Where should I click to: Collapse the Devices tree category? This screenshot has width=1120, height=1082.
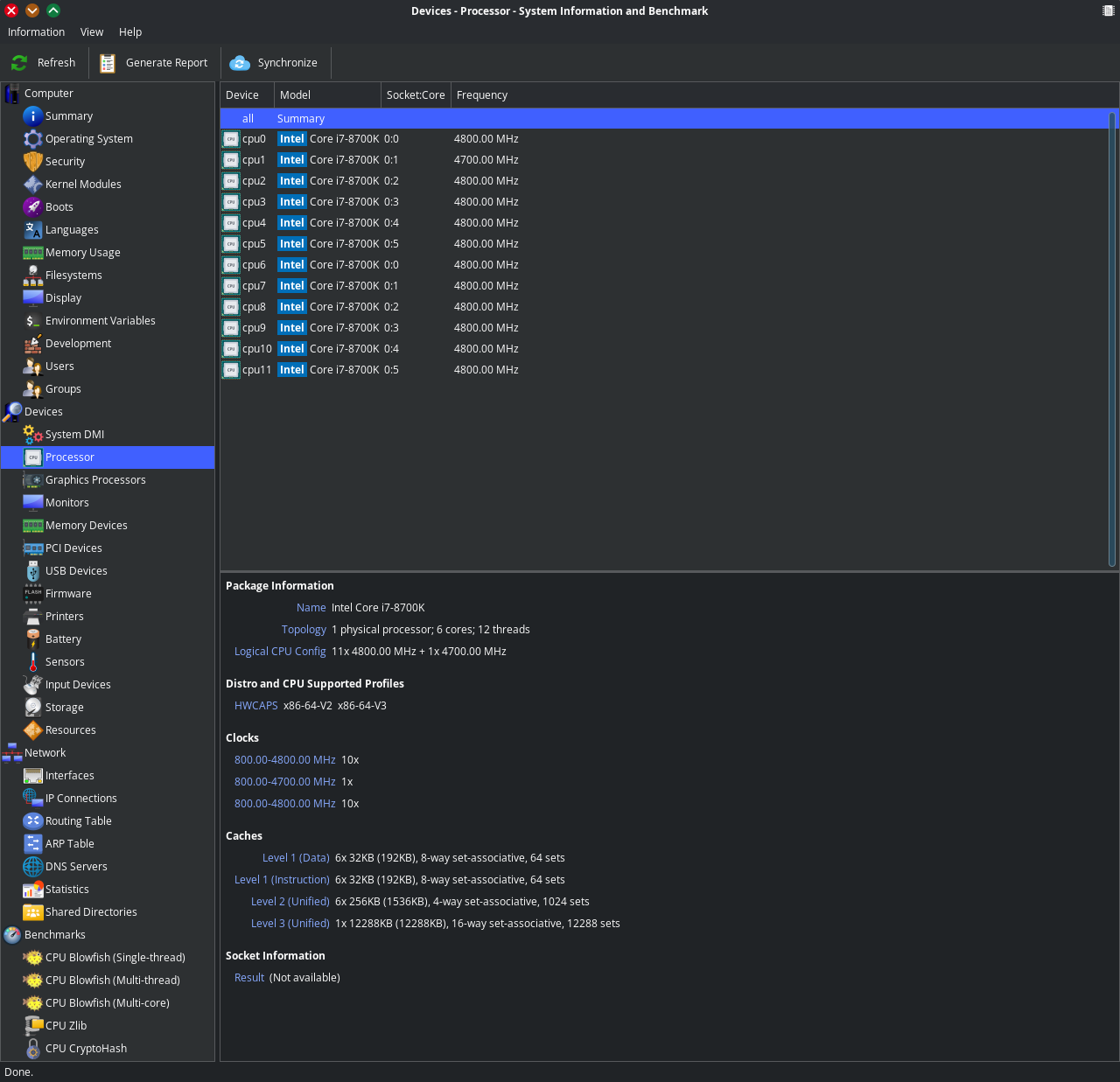coord(12,412)
